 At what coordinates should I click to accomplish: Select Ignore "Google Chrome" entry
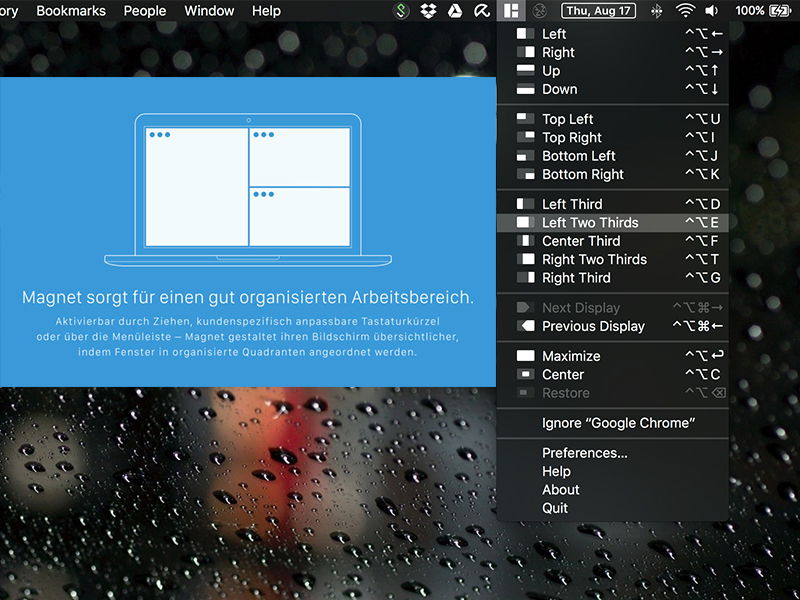click(x=613, y=423)
